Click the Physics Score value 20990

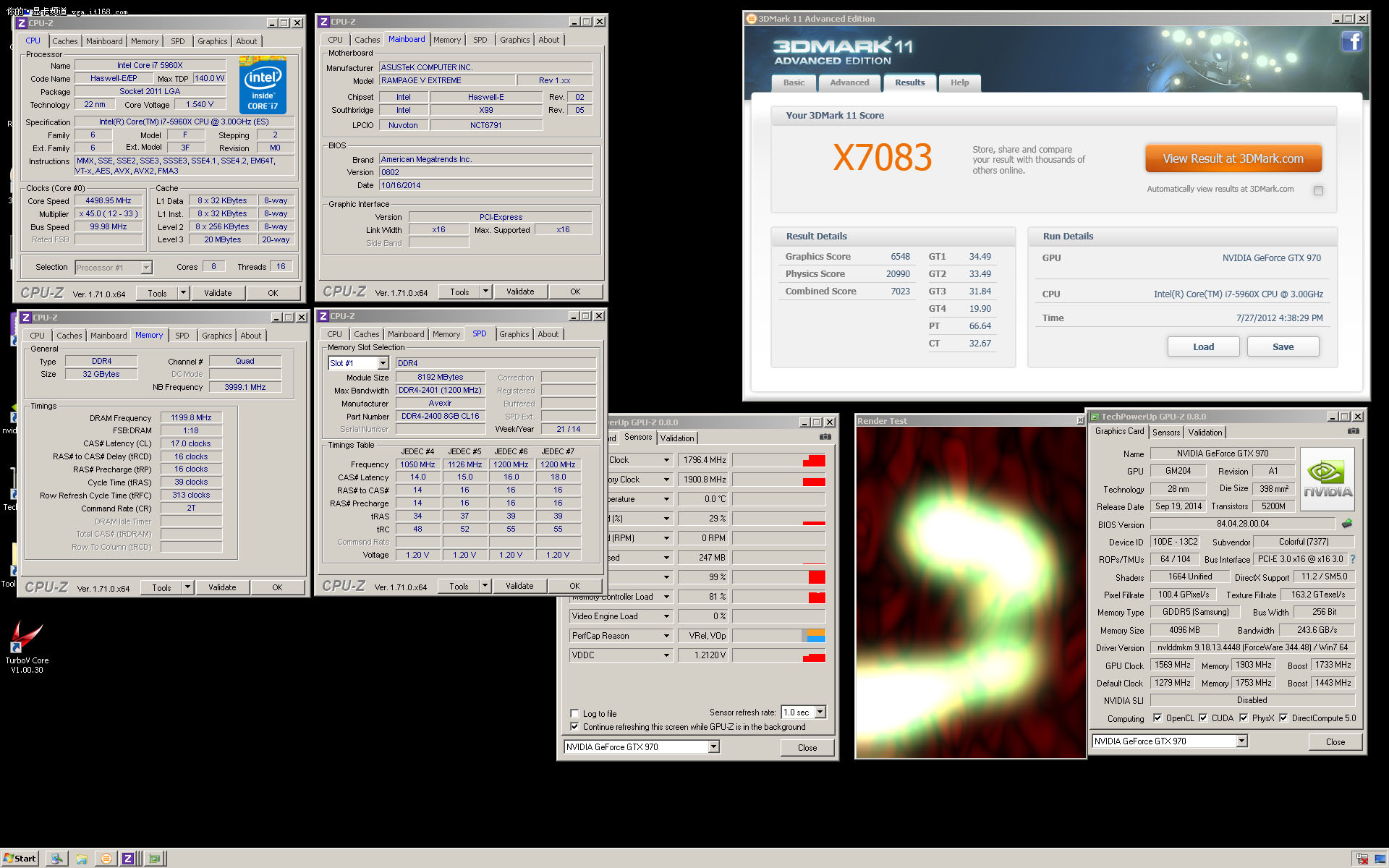click(898, 274)
